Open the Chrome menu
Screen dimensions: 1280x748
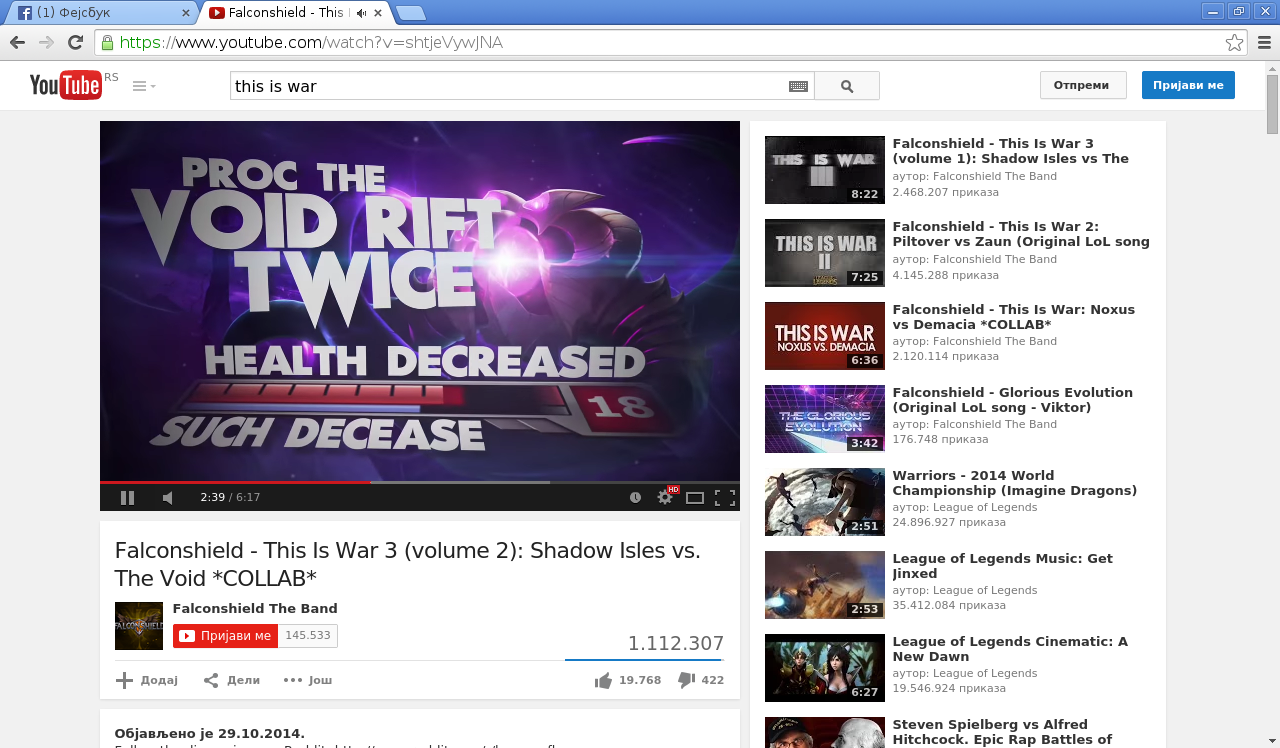(1264, 42)
